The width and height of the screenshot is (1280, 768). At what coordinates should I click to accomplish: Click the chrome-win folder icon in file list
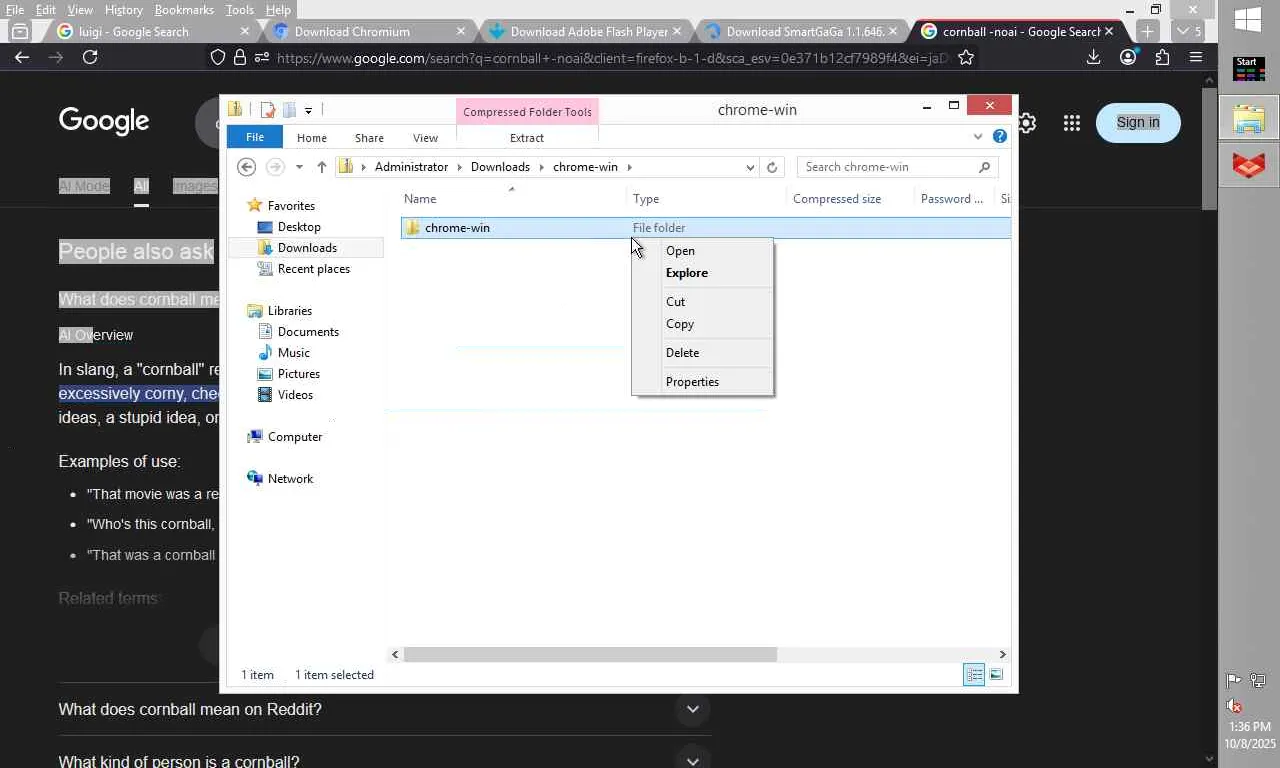point(412,228)
